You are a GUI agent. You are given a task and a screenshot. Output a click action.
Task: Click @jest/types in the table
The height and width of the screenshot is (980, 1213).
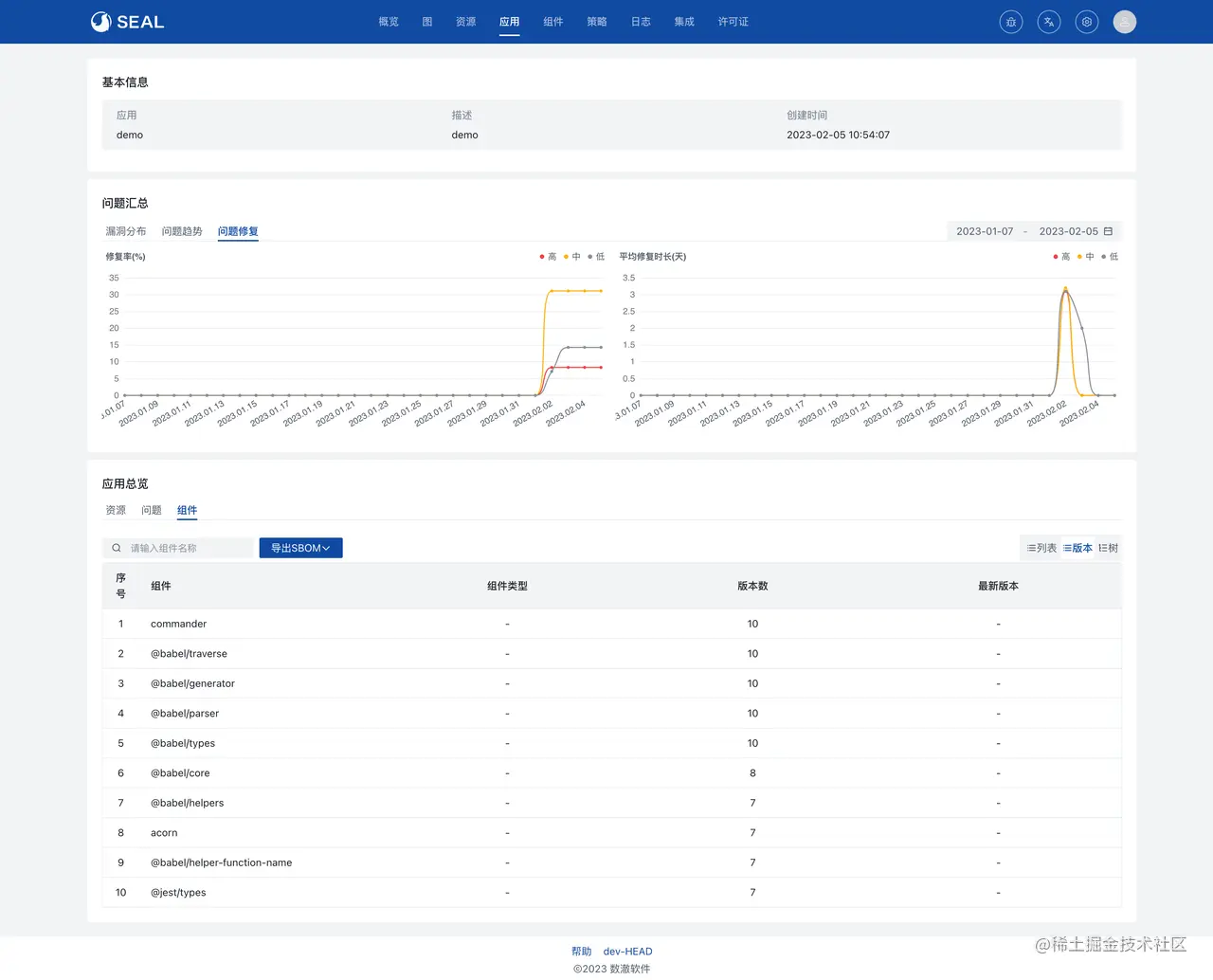coord(178,893)
